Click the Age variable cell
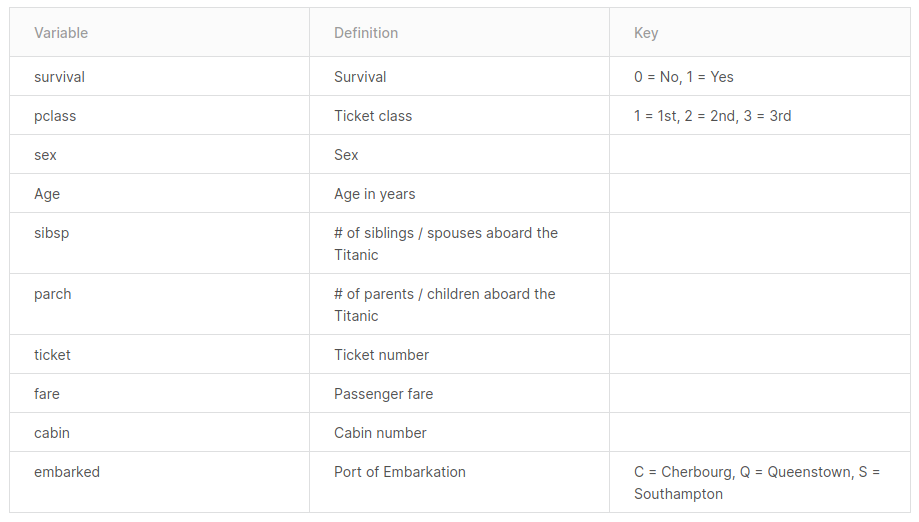The width and height of the screenshot is (919, 522). pyautogui.click(x=159, y=194)
